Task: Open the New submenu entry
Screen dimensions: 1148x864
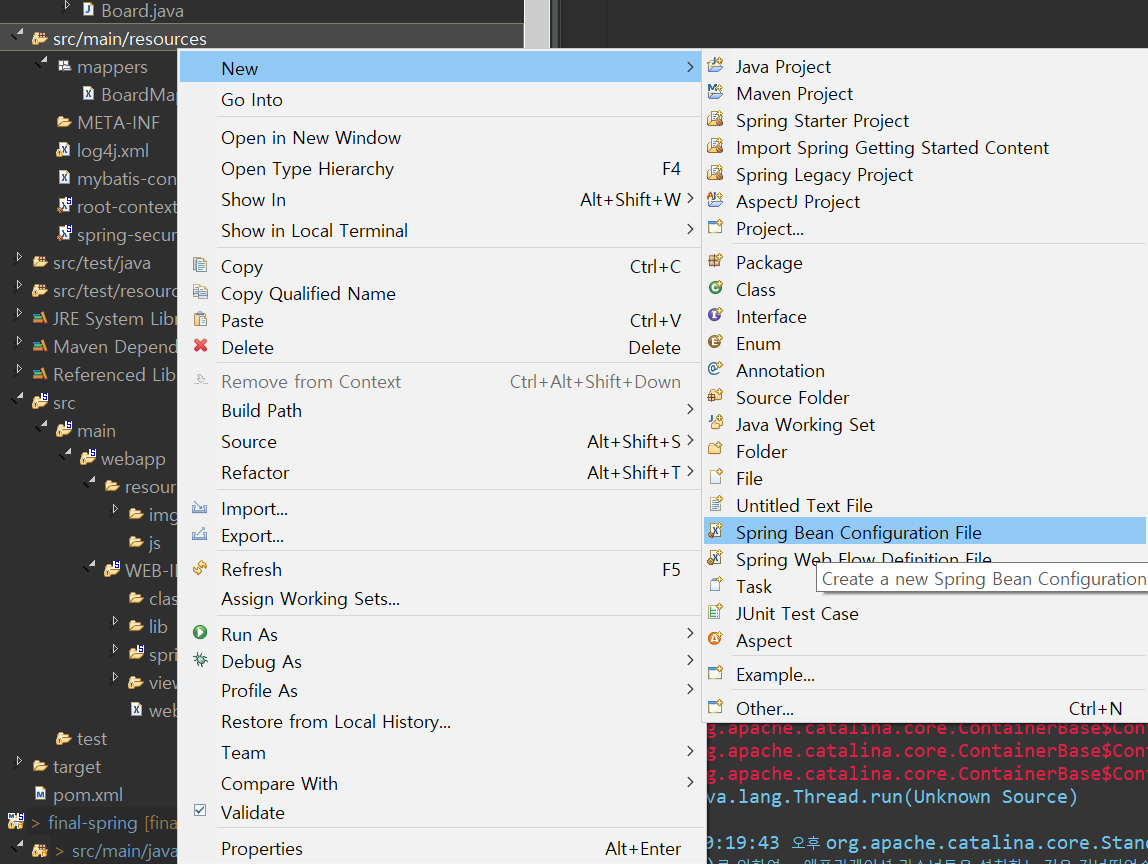Action: pyautogui.click(x=440, y=68)
